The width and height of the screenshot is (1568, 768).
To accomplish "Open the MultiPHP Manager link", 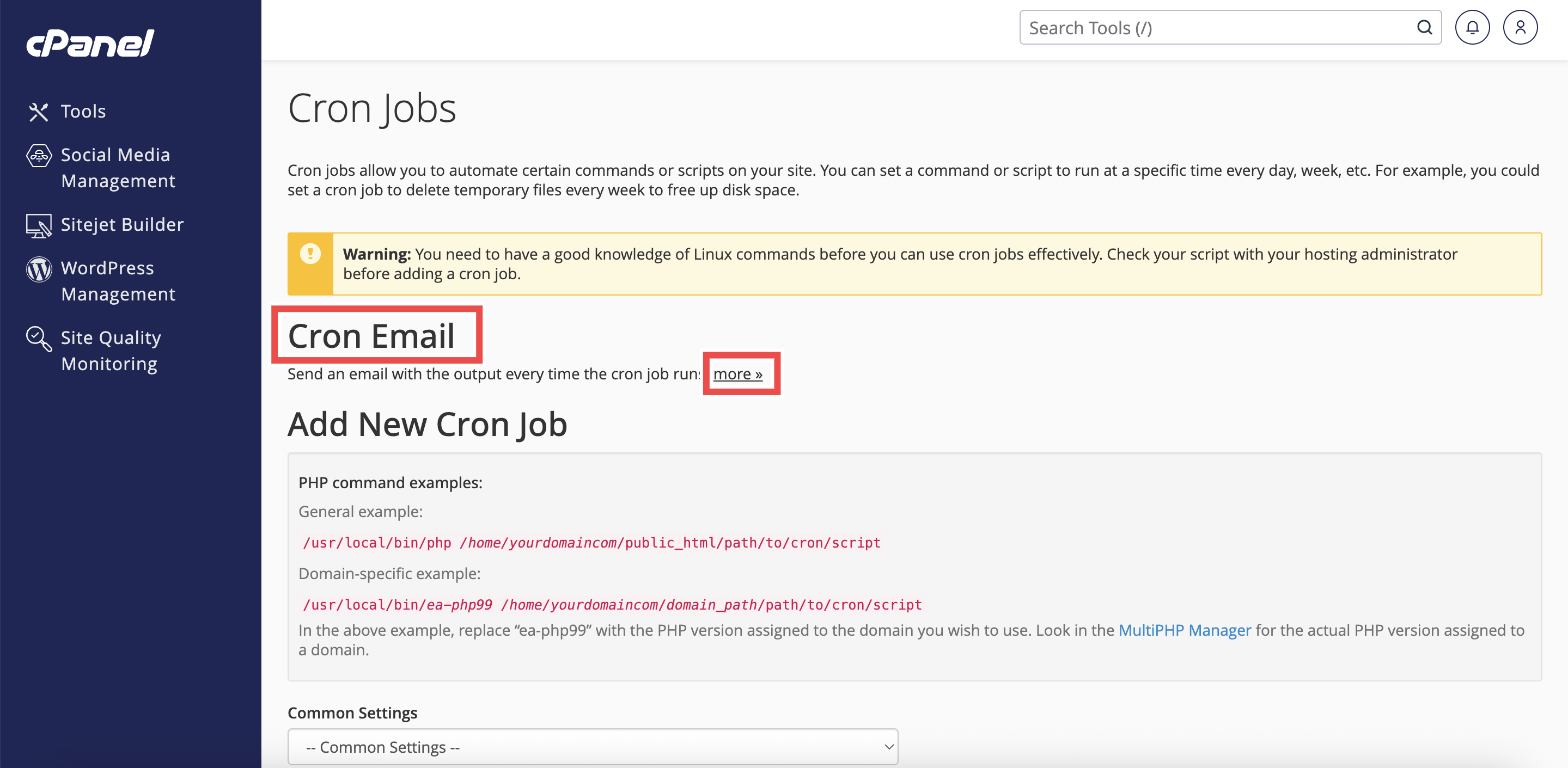I will click(1185, 630).
